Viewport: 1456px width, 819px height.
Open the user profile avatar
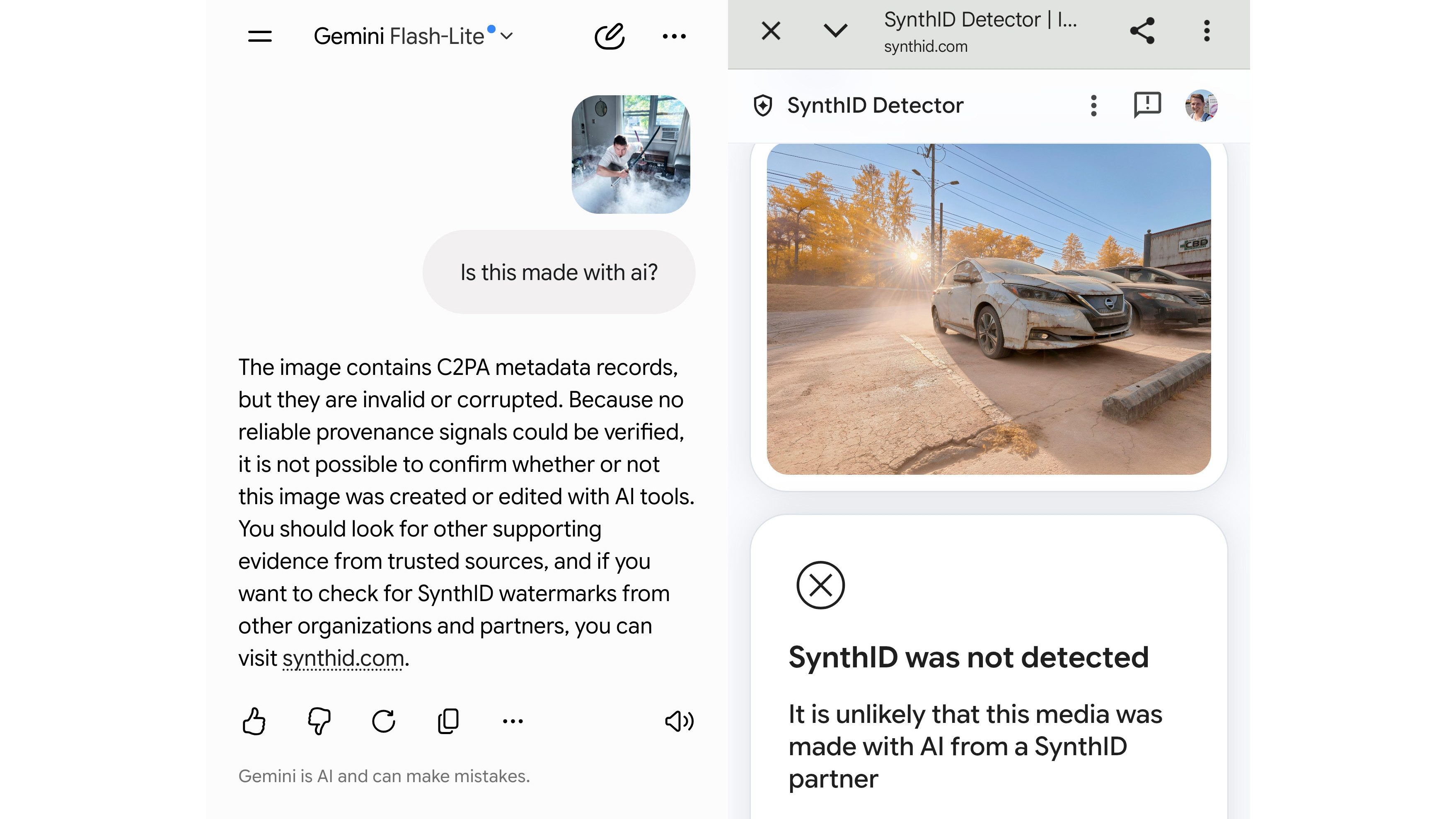(x=1201, y=106)
